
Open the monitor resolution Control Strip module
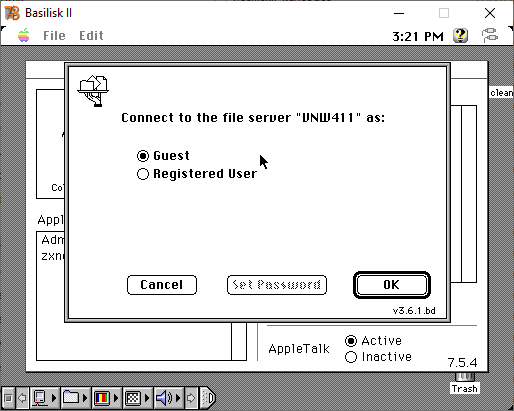pos(133,398)
